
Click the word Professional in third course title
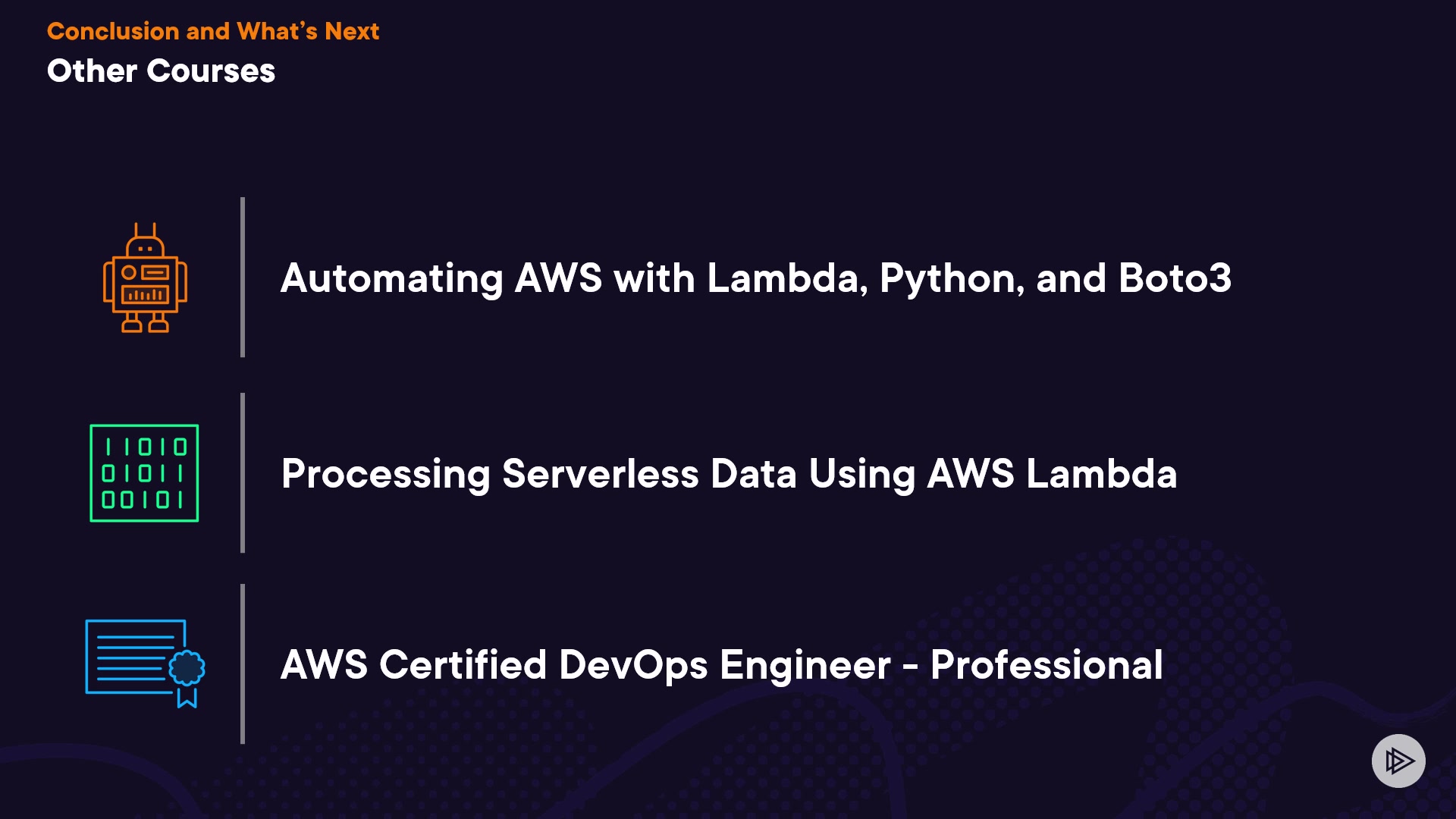click(1046, 665)
